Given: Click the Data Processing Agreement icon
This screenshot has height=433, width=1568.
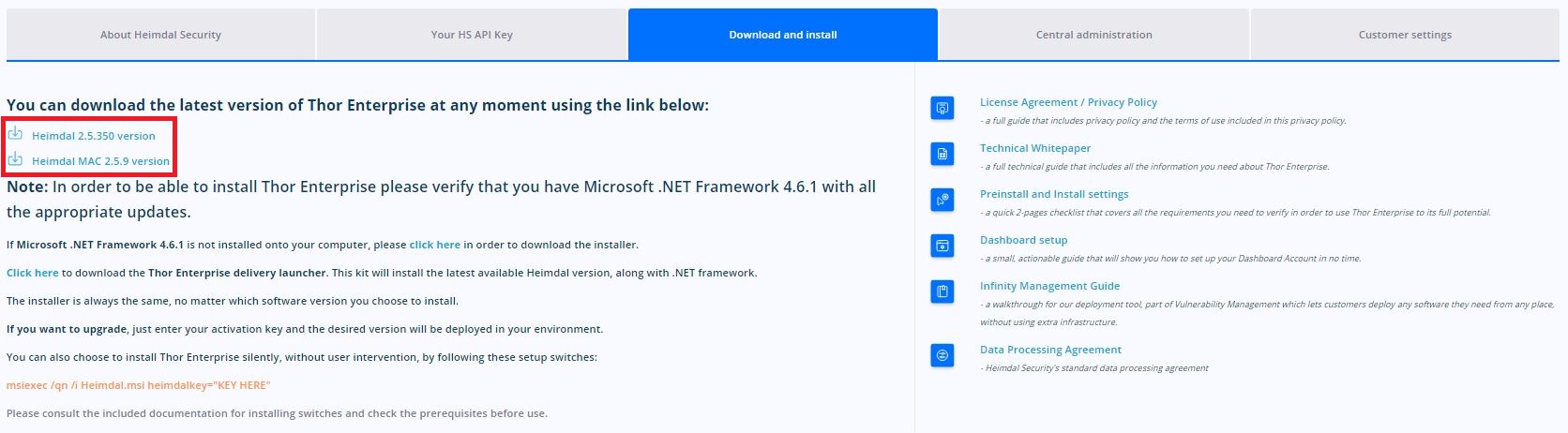Looking at the screenshot, I should pyautogui.click(x=942, y=355).
